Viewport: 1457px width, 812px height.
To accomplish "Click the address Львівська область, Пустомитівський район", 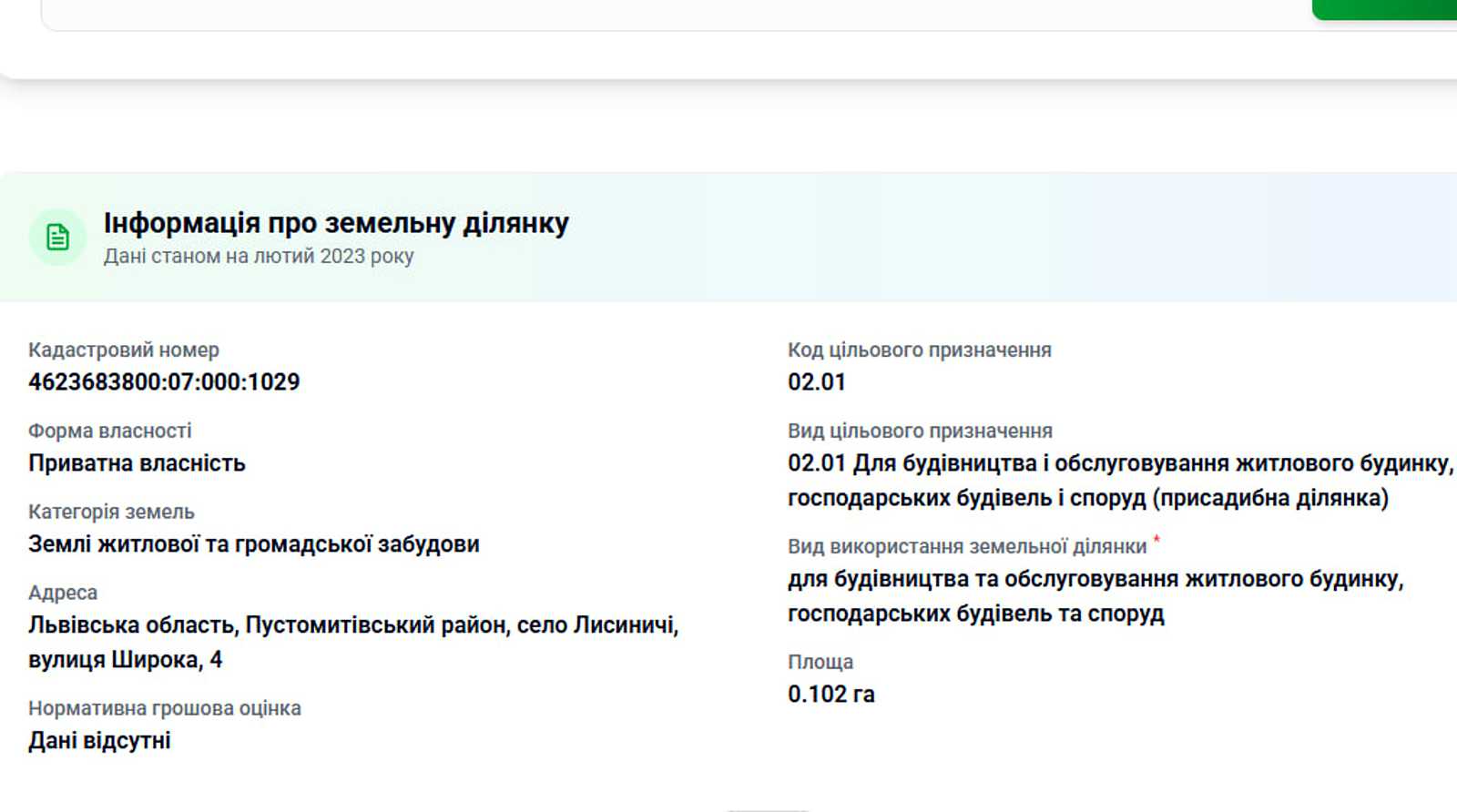I will coord(353,642).
